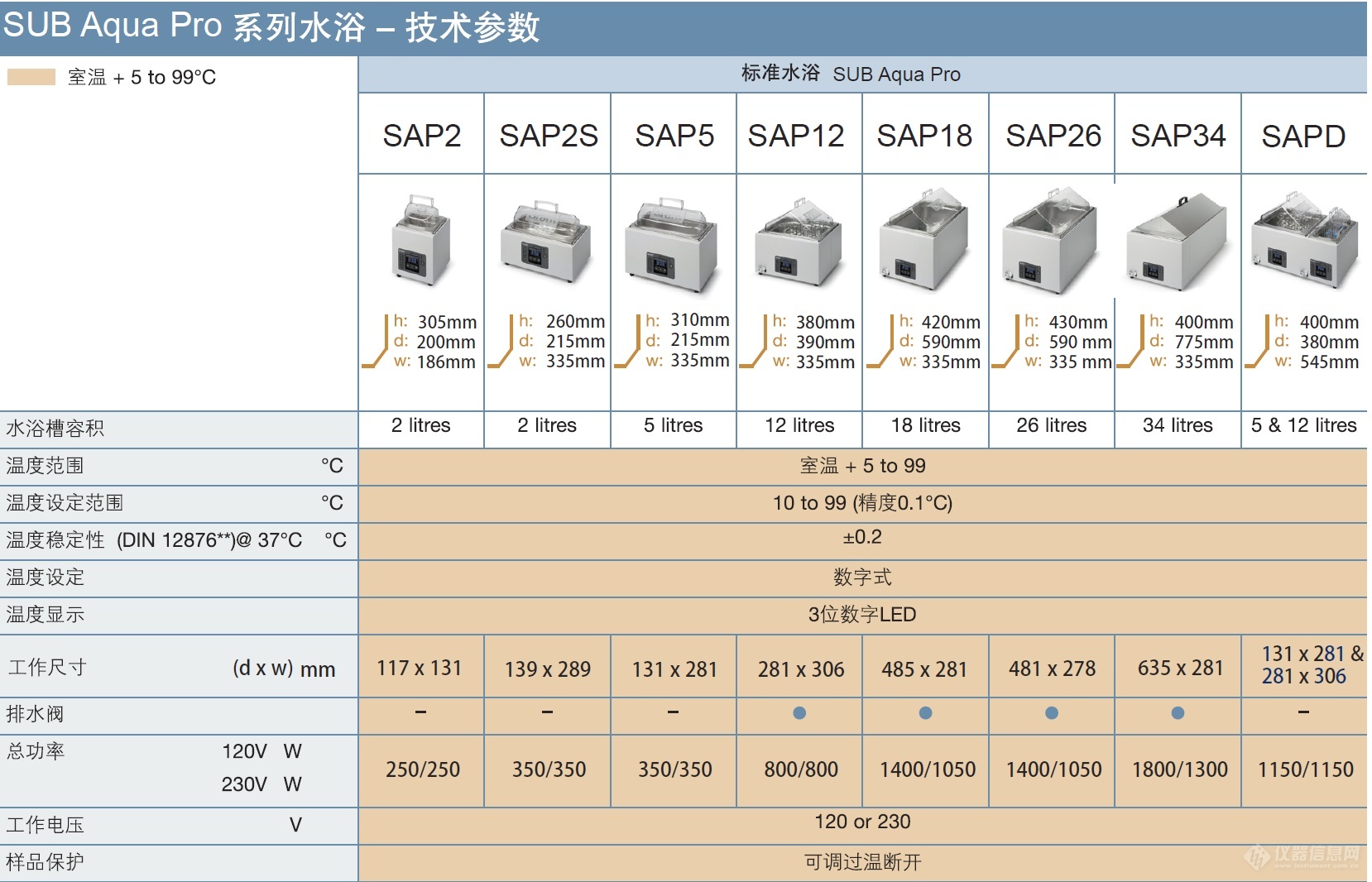Click the '水浴槽容积' row label
The height and width of the screenshot is (882, 1372).
pos(55,429)
